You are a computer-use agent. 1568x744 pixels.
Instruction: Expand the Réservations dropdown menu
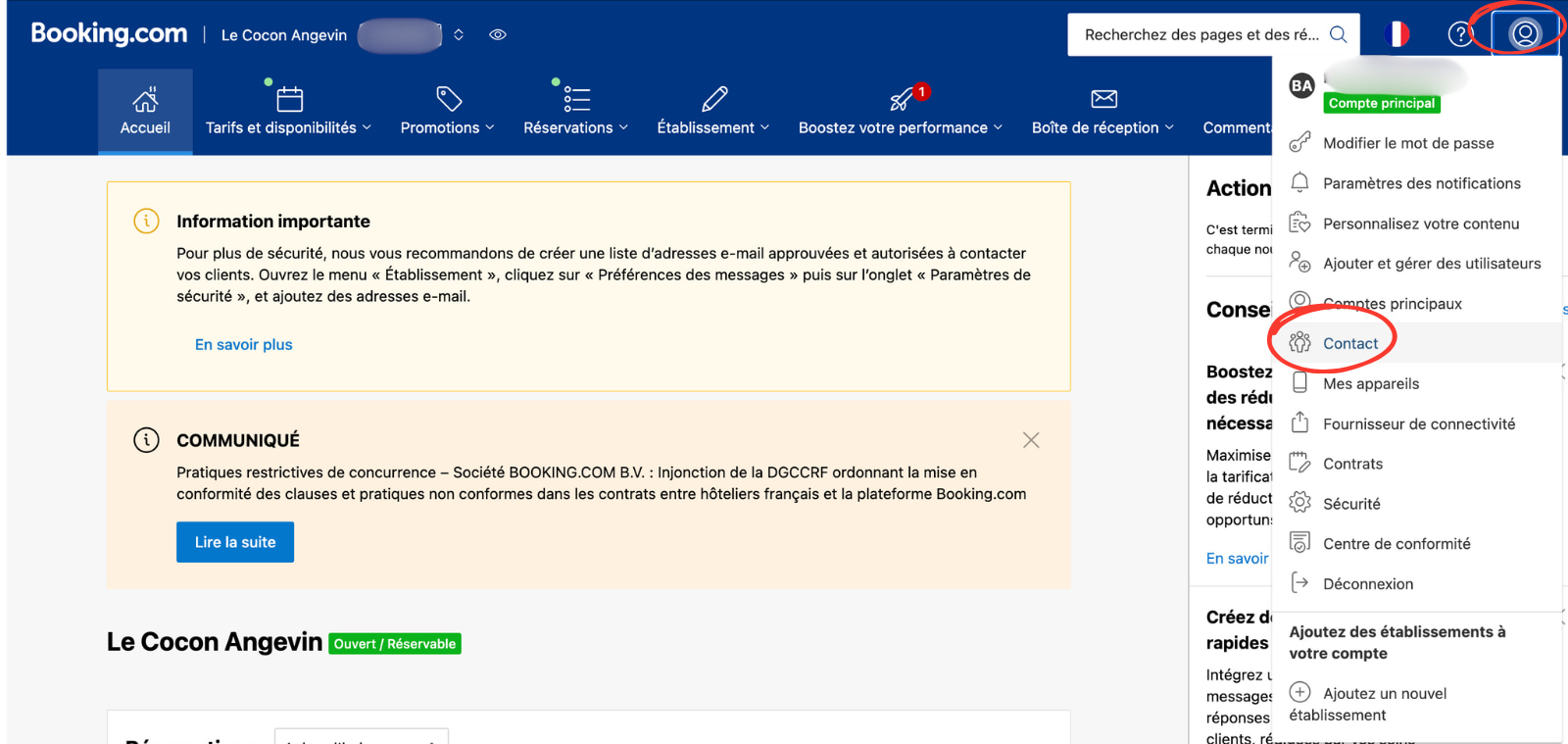[x=623, y=127]
